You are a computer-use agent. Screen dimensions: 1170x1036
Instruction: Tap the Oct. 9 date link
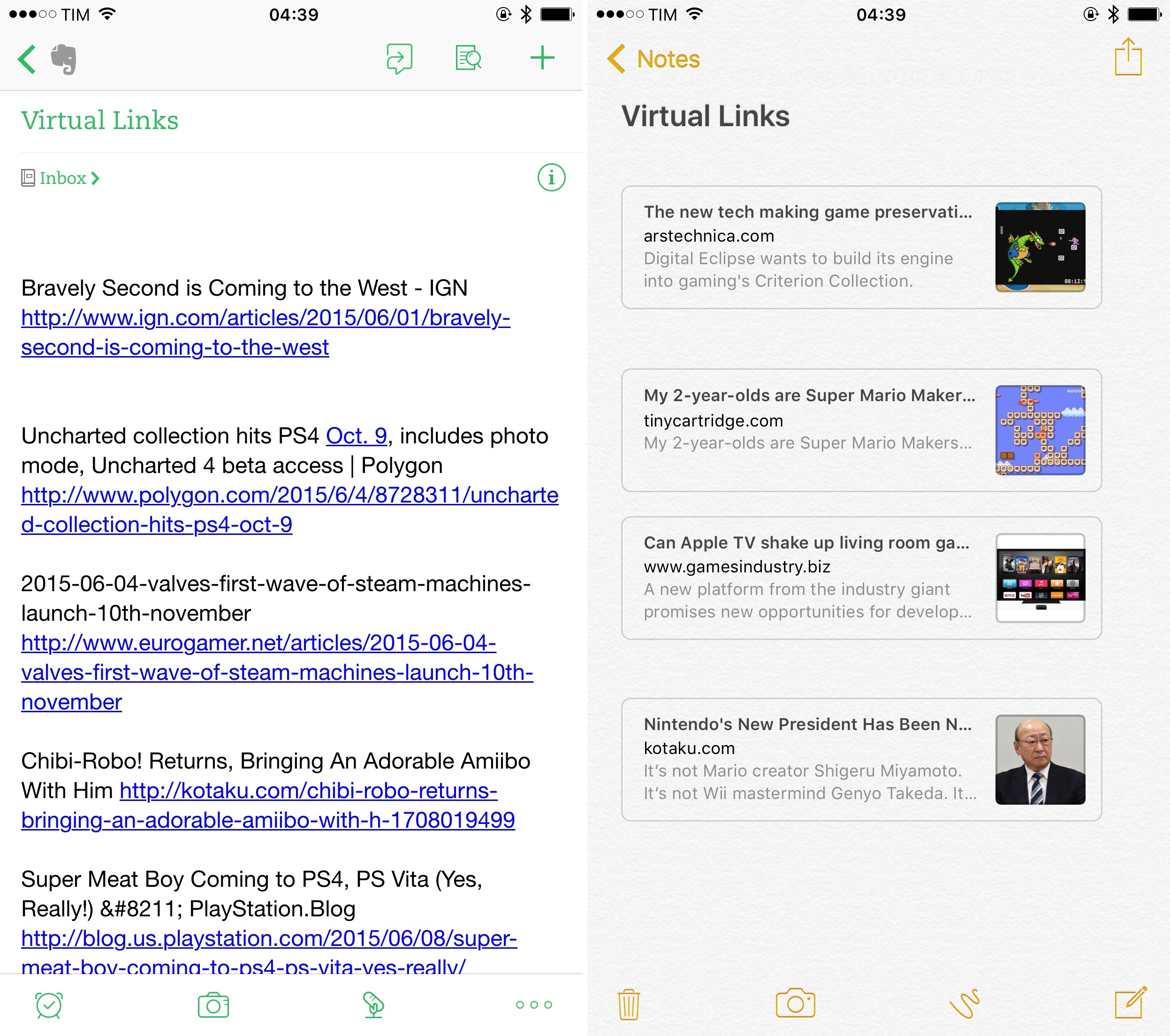tap(357, 436)
